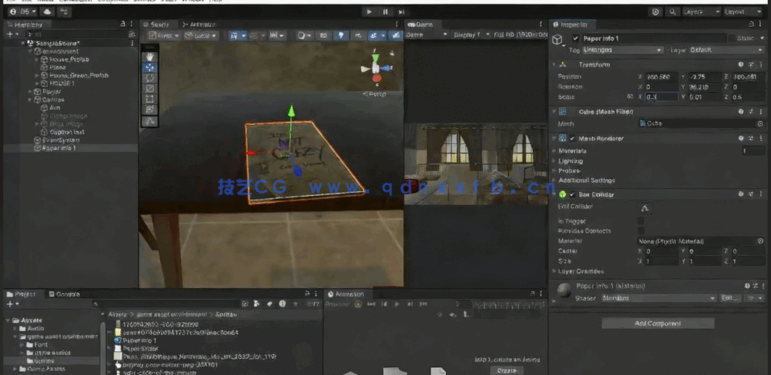Viewport: 771px width, 375px height.
Task: Open the Mesh object picker circle
Action: [760, 124]
